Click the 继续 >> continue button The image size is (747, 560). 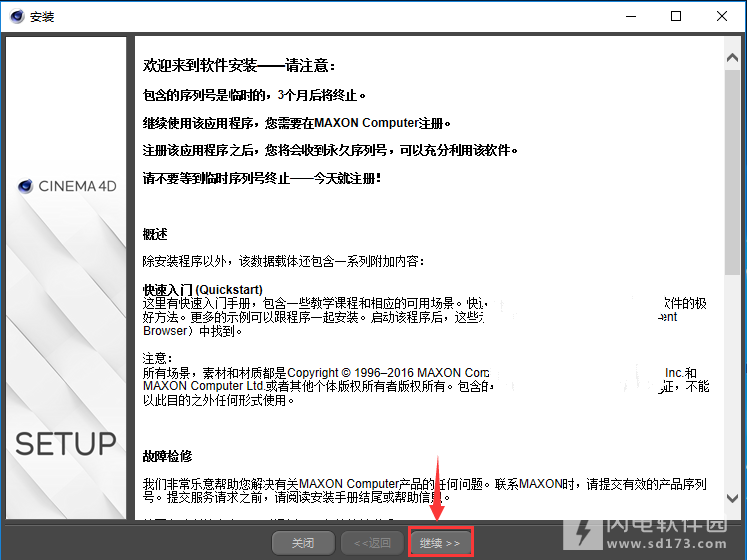(x=440, y=543)
